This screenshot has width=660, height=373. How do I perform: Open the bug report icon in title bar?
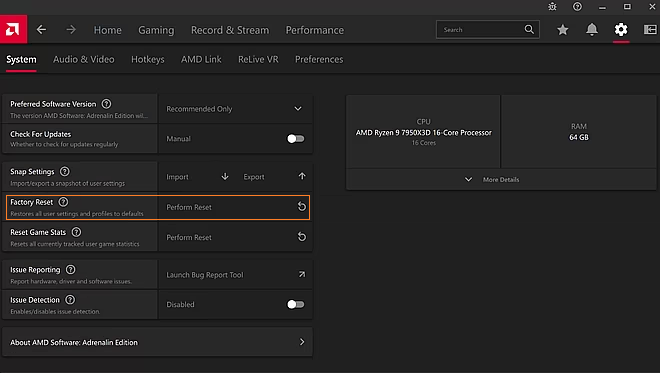coord(552,7)
